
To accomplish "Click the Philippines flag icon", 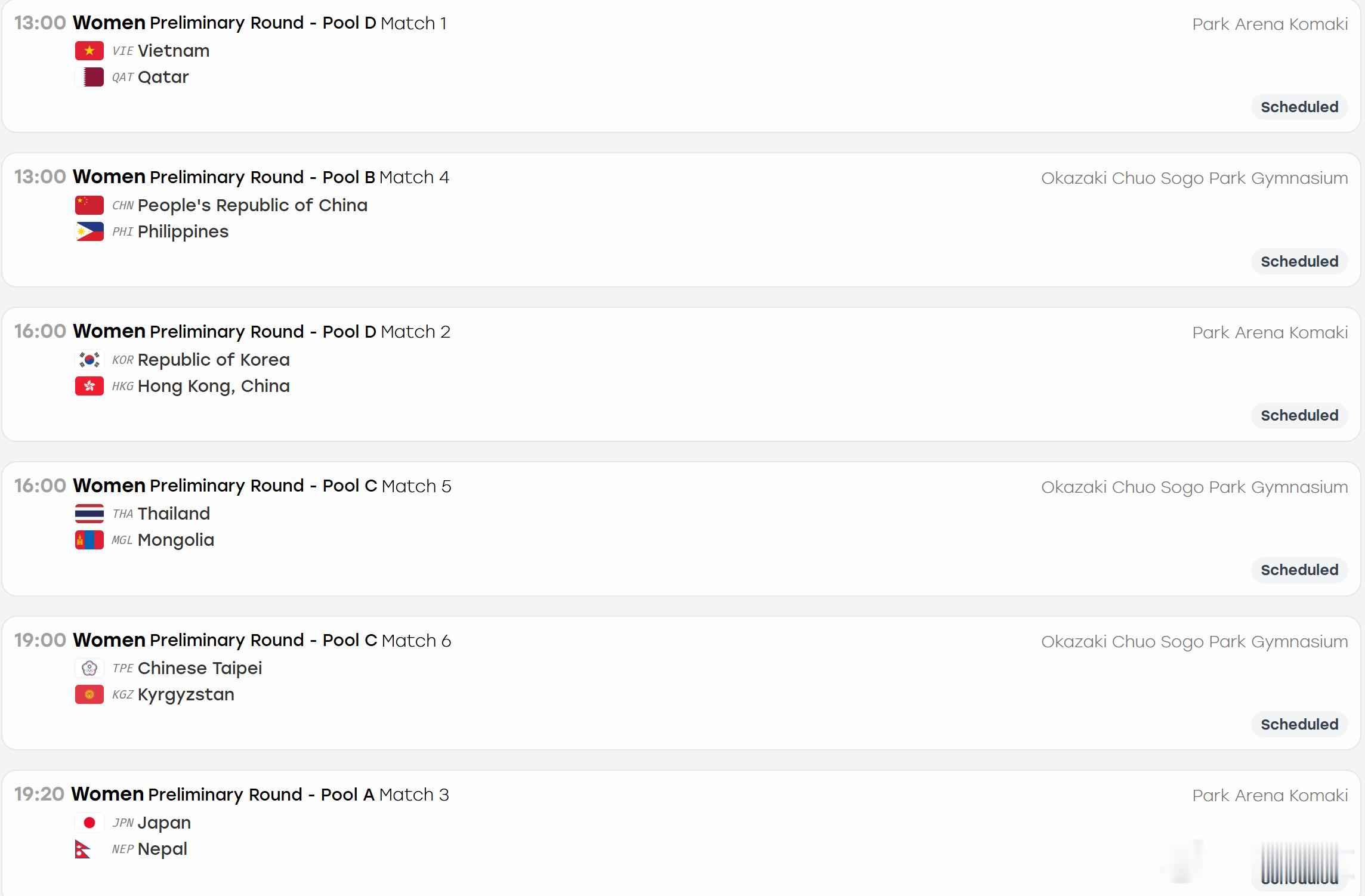I will pos(89,231).
